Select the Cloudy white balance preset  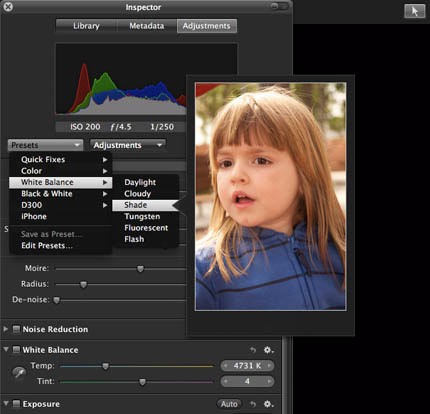(146, 193)
